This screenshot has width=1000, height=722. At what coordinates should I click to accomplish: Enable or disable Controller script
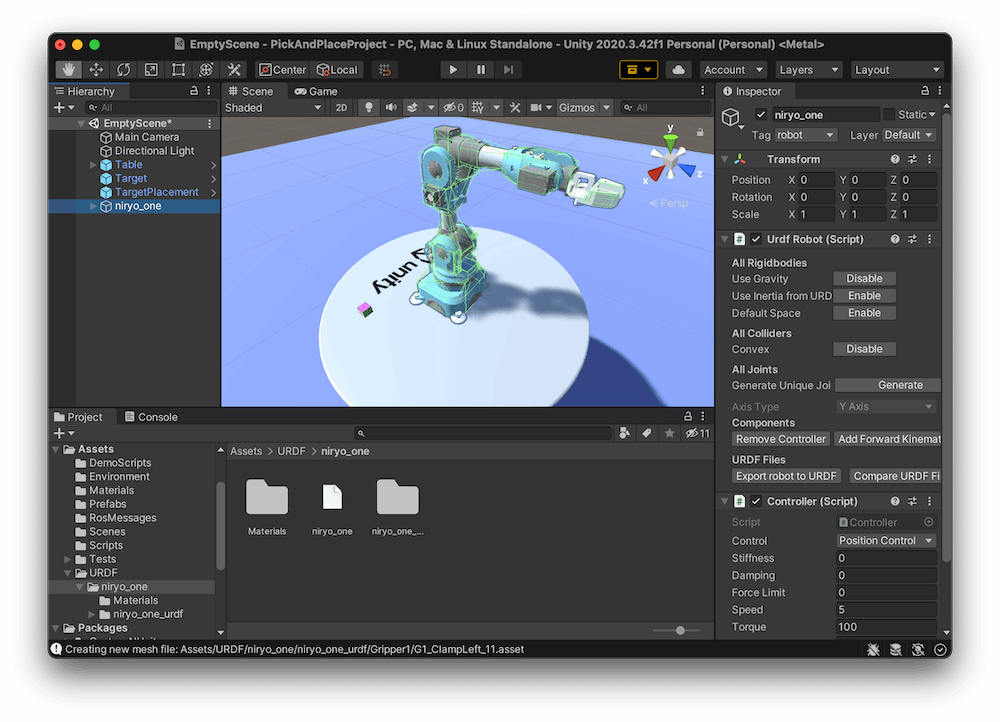click(x=756, y=501)
